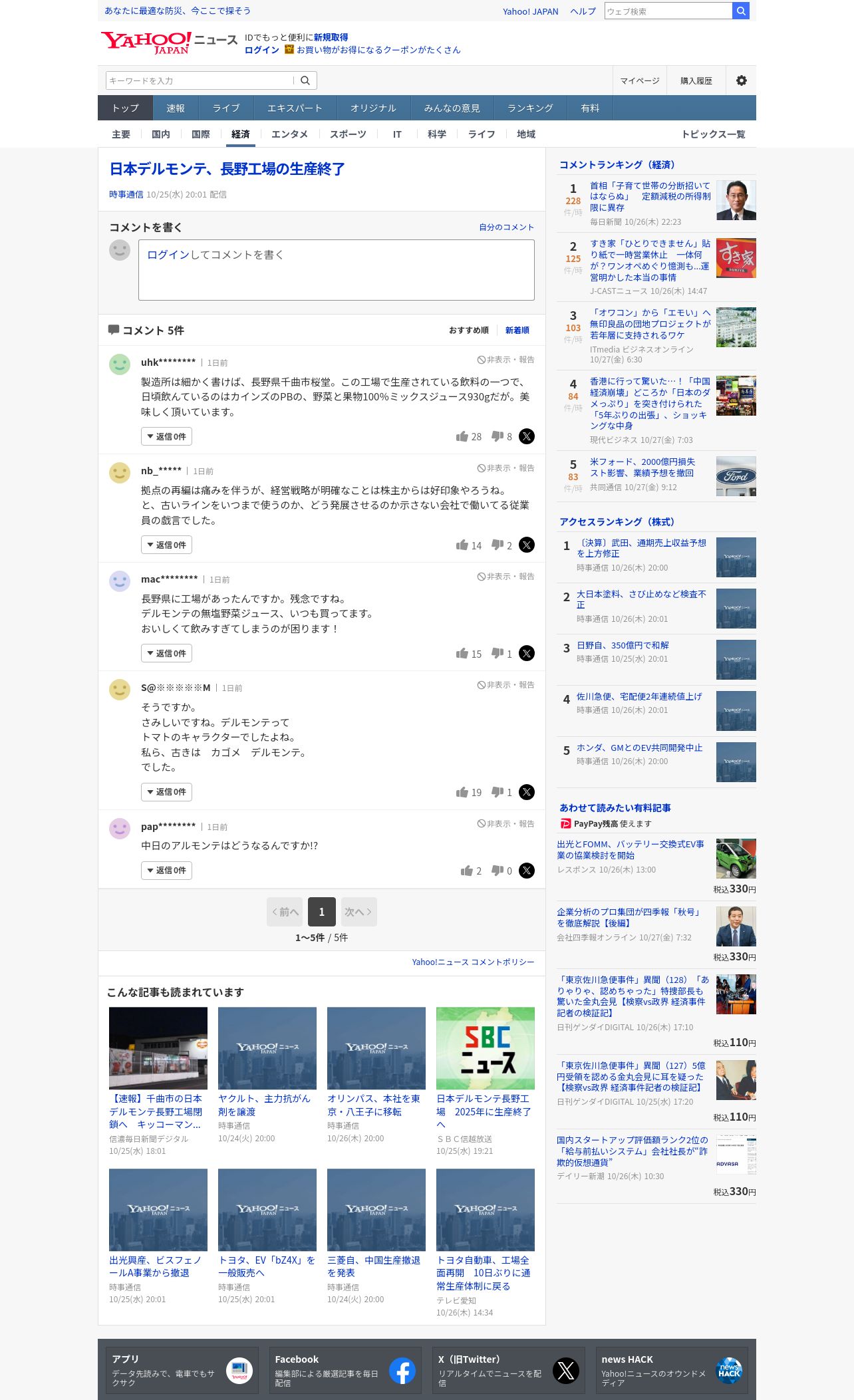Dislike the pap******** comment with thumbs down
854x1400 pixels.
coord(498,871)
